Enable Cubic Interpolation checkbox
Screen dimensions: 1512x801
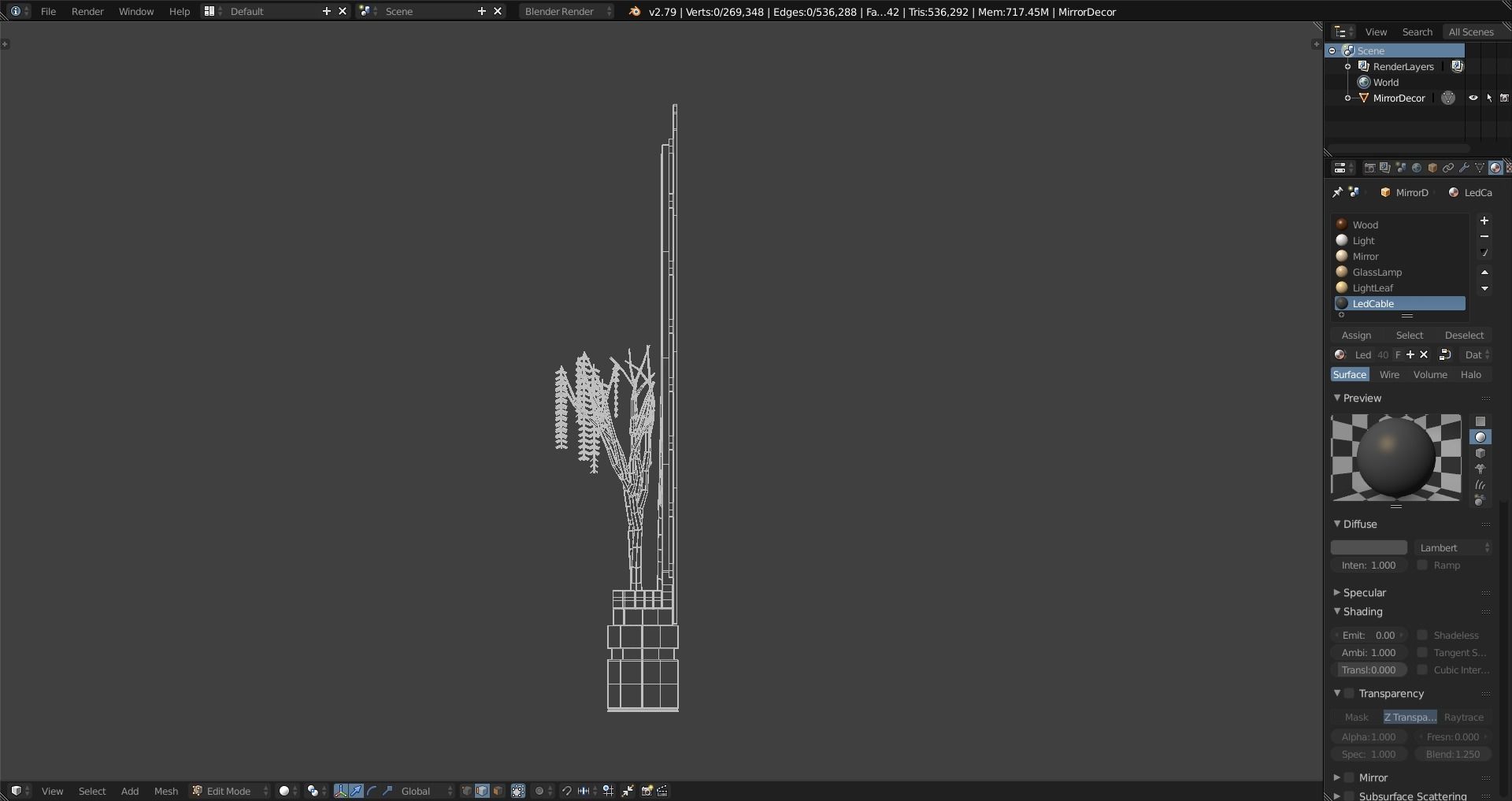(x=1422, y=669)
